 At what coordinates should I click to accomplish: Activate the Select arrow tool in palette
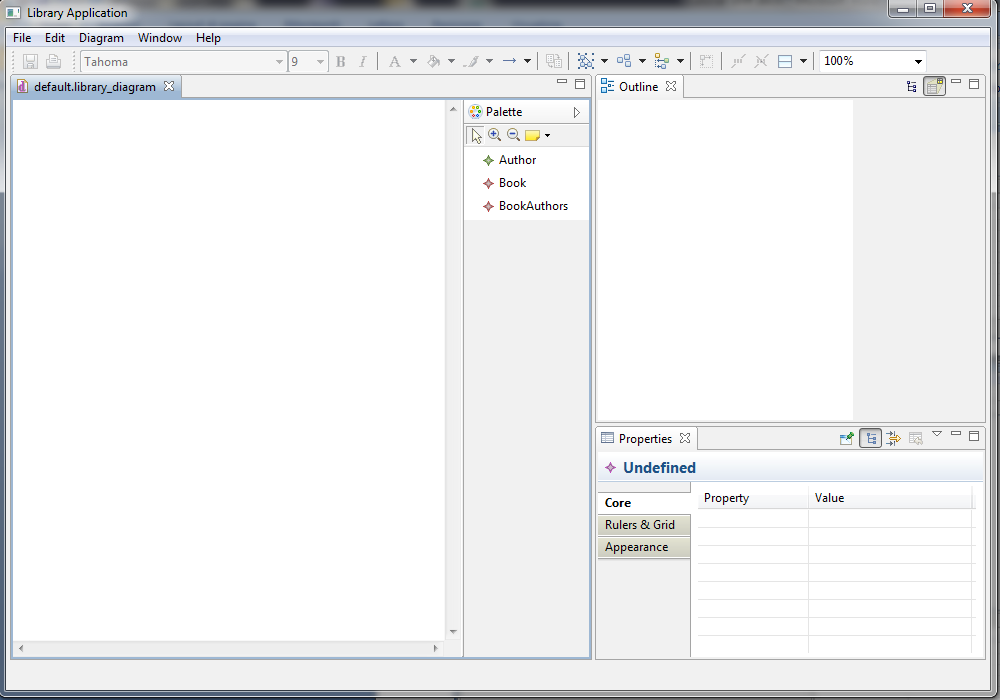(x=476, y=135)
